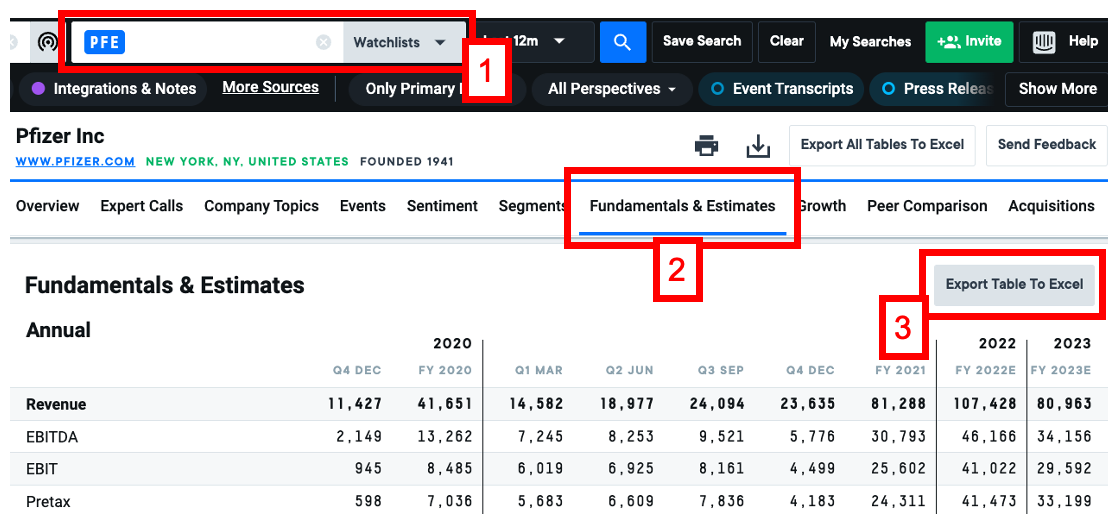1118x531 pixels.
Task: Go to the Peer Comparison tab
Action: [927, 207]
